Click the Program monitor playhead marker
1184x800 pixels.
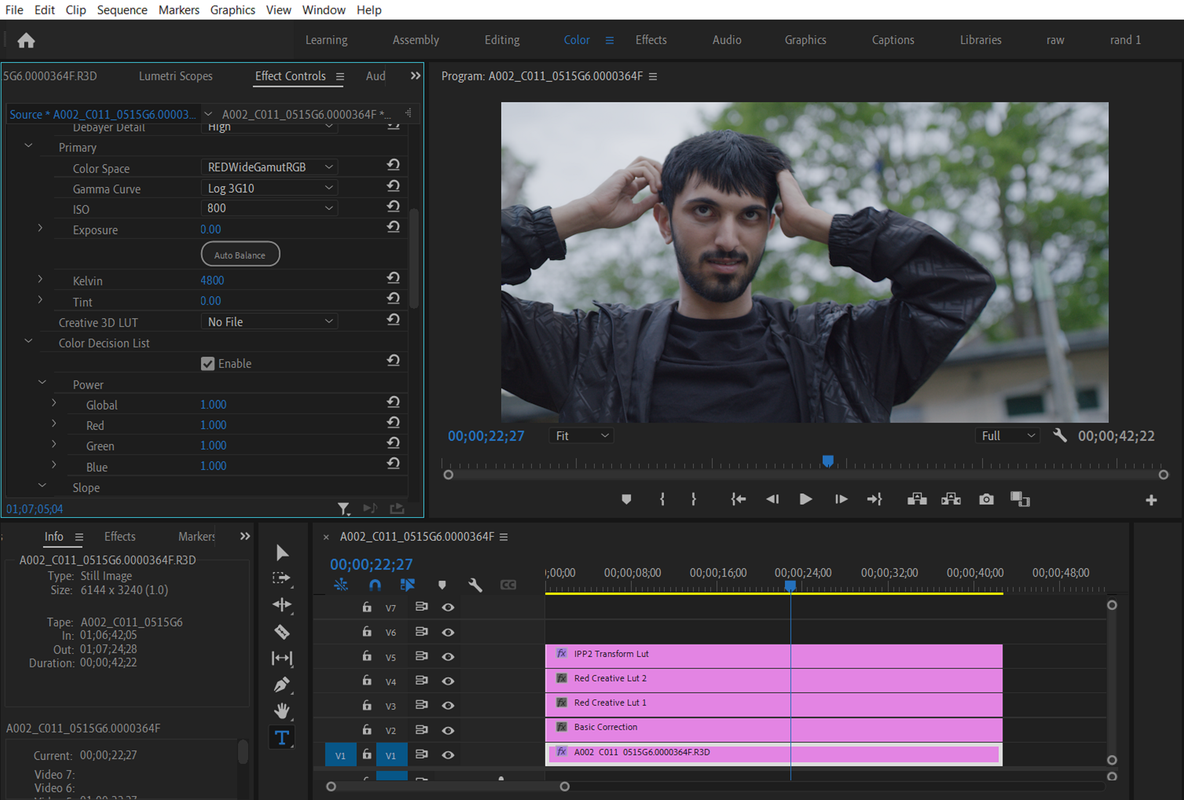pyautogui.click(x=828, y=461)
